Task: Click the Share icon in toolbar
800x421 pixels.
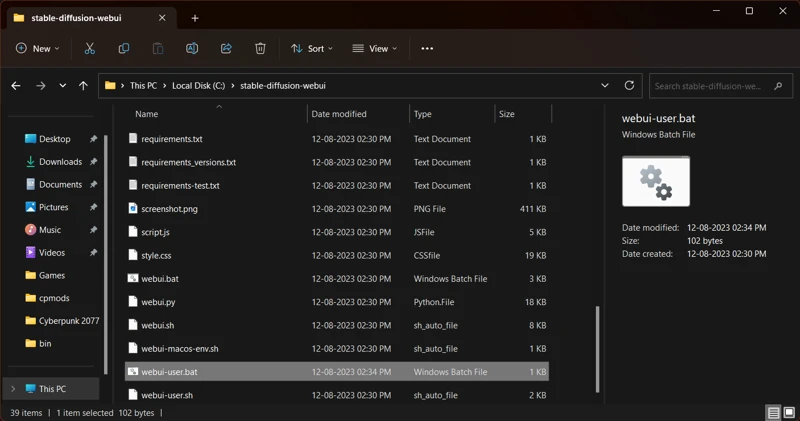Action: [226, 48]
